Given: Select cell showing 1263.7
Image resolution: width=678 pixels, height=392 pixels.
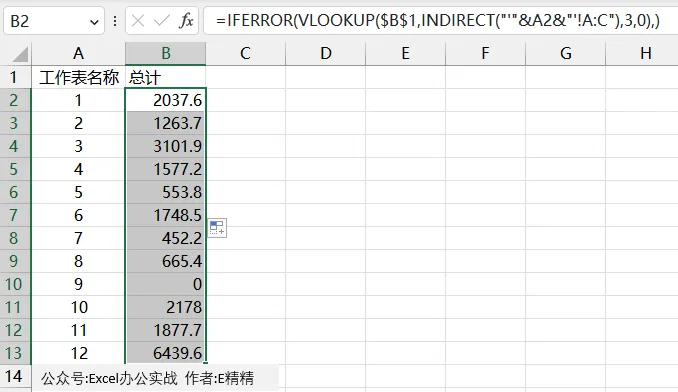Looking at the screenshot, I should point(166,123).
